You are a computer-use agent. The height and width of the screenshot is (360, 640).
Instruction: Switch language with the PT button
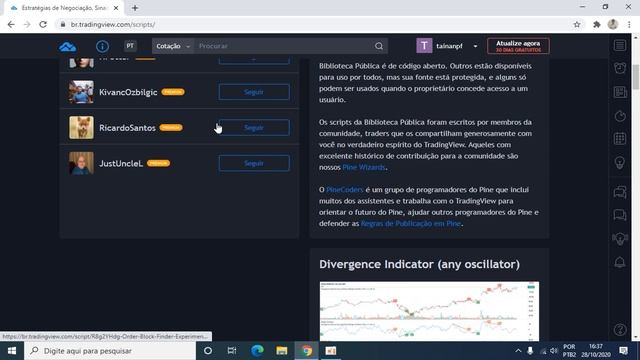pyautogui.click(x=130, y=46)
